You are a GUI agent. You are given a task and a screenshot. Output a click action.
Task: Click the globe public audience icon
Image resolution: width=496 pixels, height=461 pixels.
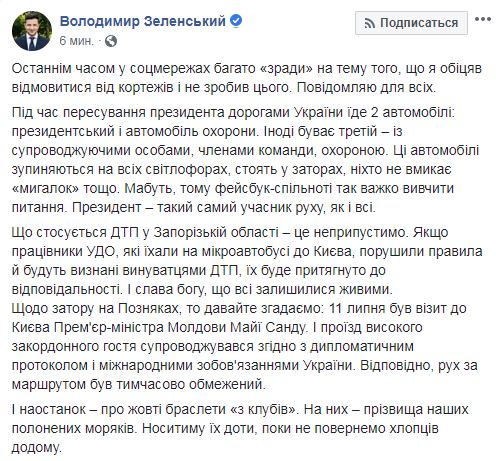click(x=111, y=41)
